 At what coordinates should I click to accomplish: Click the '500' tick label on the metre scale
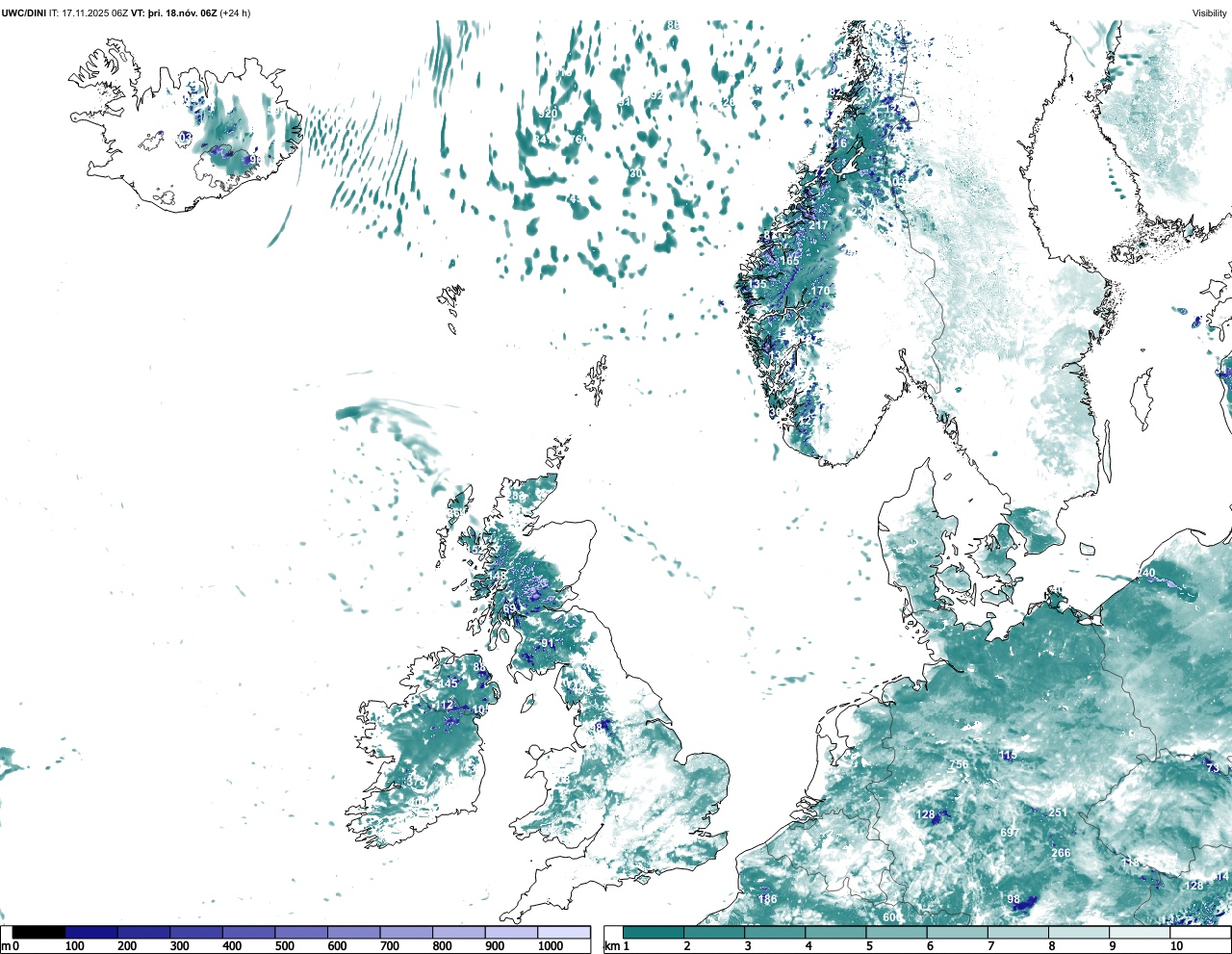tap(285, 946)
